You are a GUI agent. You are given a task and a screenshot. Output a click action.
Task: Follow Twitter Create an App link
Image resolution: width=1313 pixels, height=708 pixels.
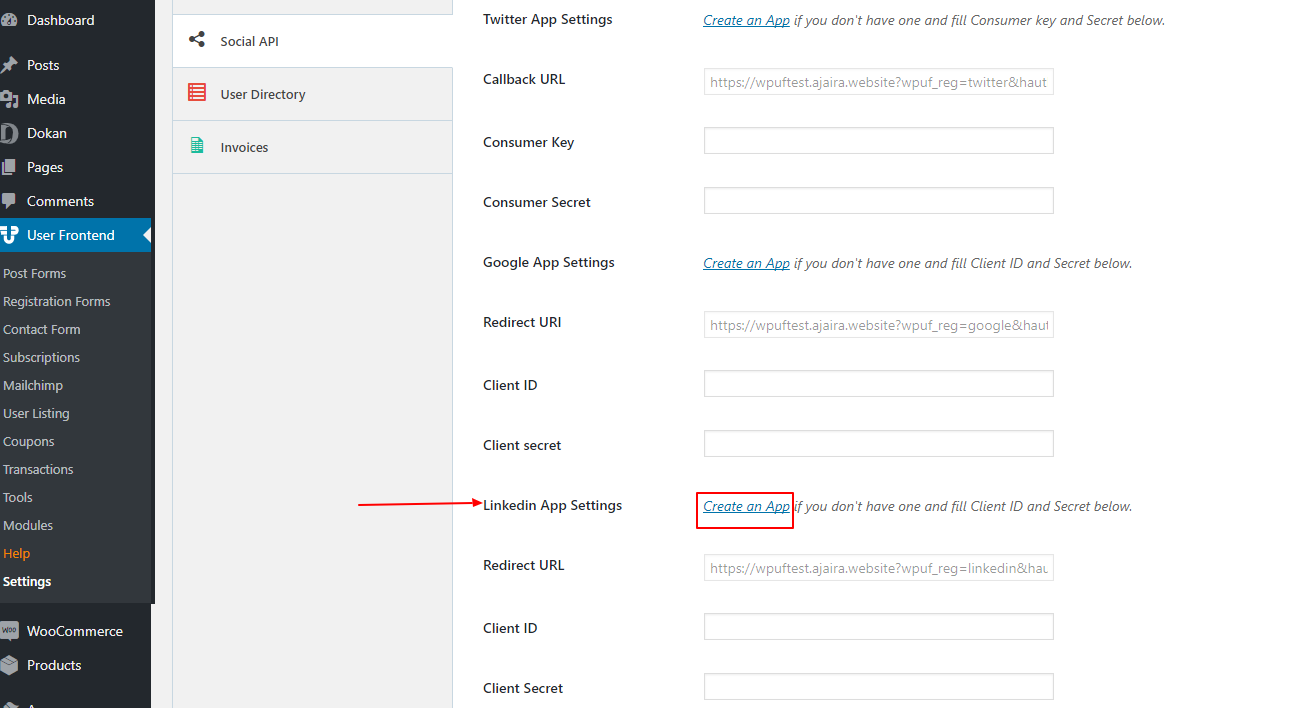point(746,20)
